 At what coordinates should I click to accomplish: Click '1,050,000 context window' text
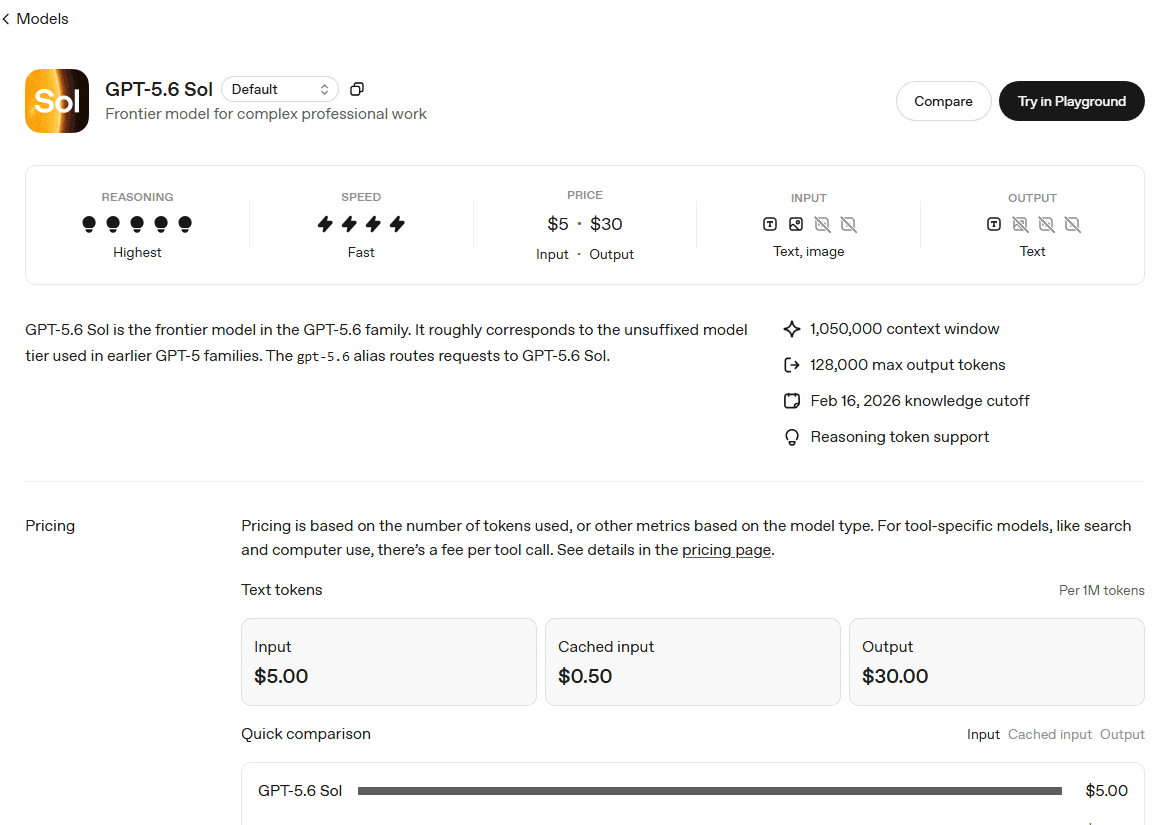pos(905,329)
